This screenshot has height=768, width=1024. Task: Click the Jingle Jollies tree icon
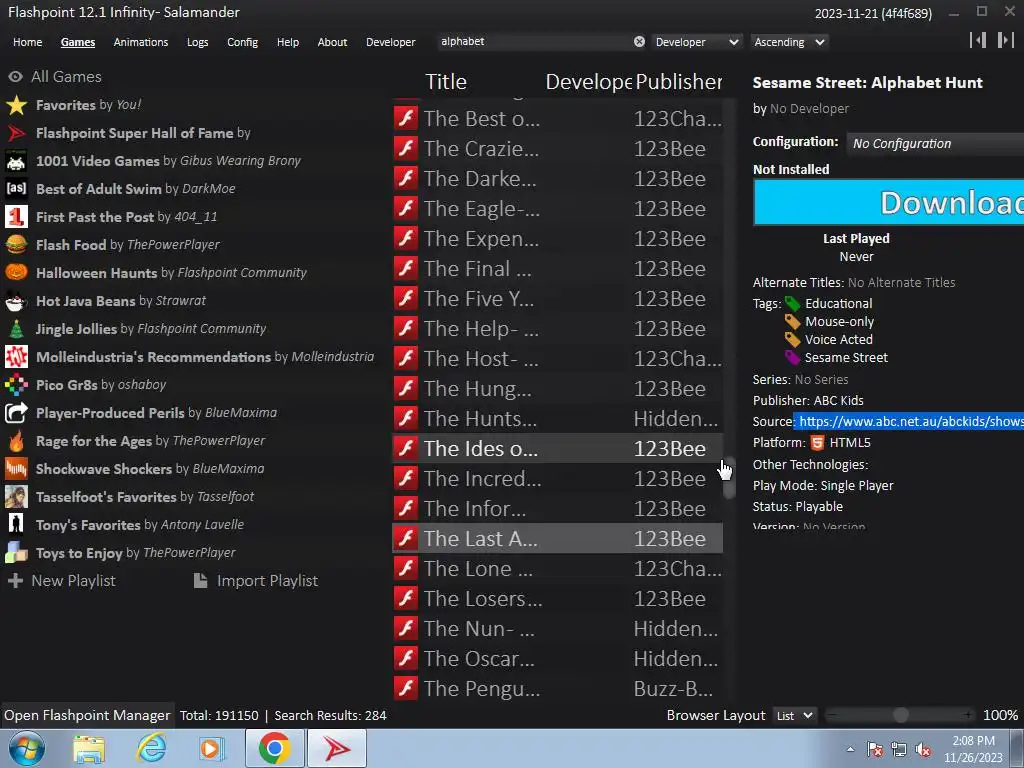(16, 329)
